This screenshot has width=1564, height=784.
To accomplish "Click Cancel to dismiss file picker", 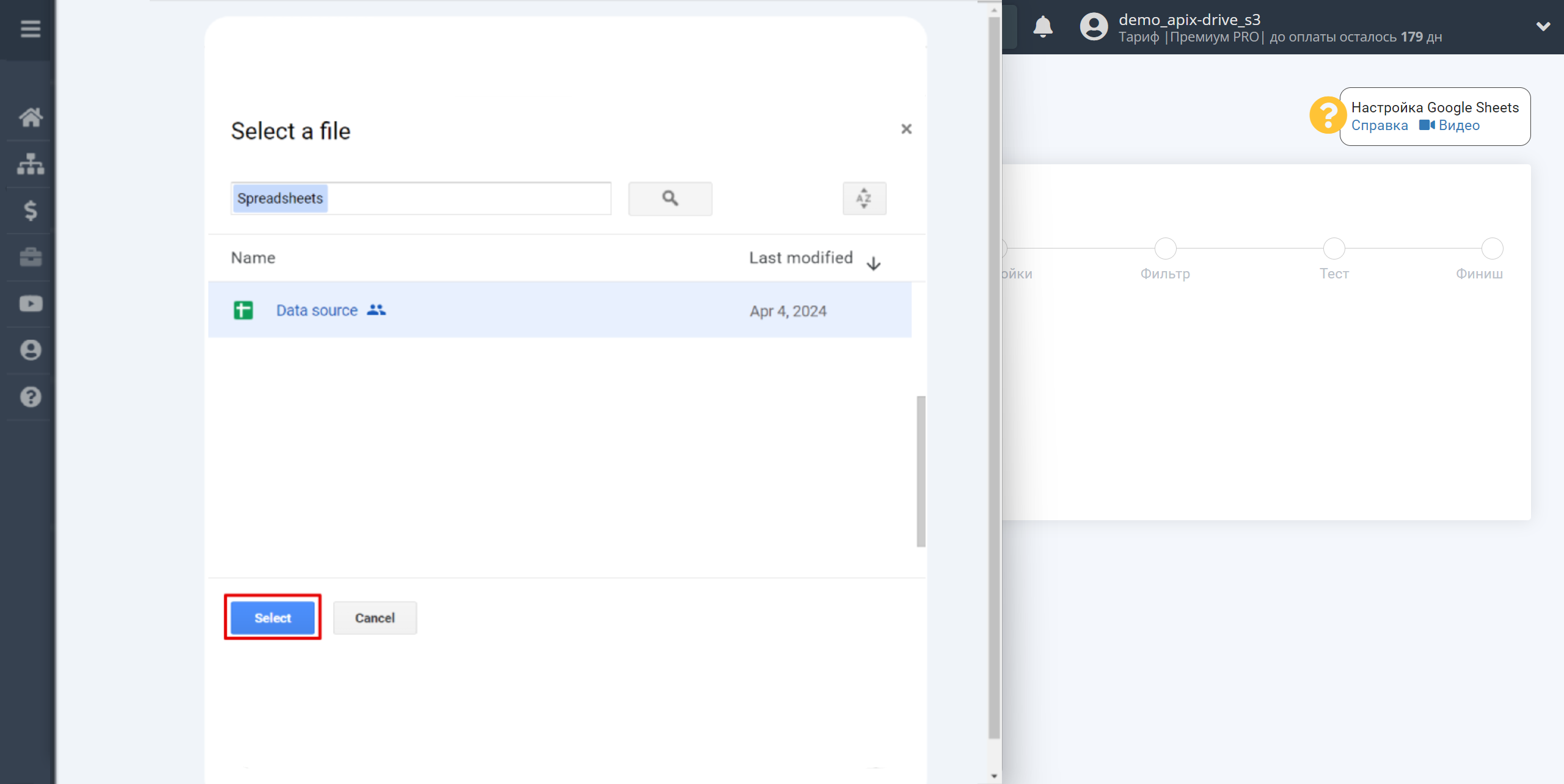I will 375,617.
